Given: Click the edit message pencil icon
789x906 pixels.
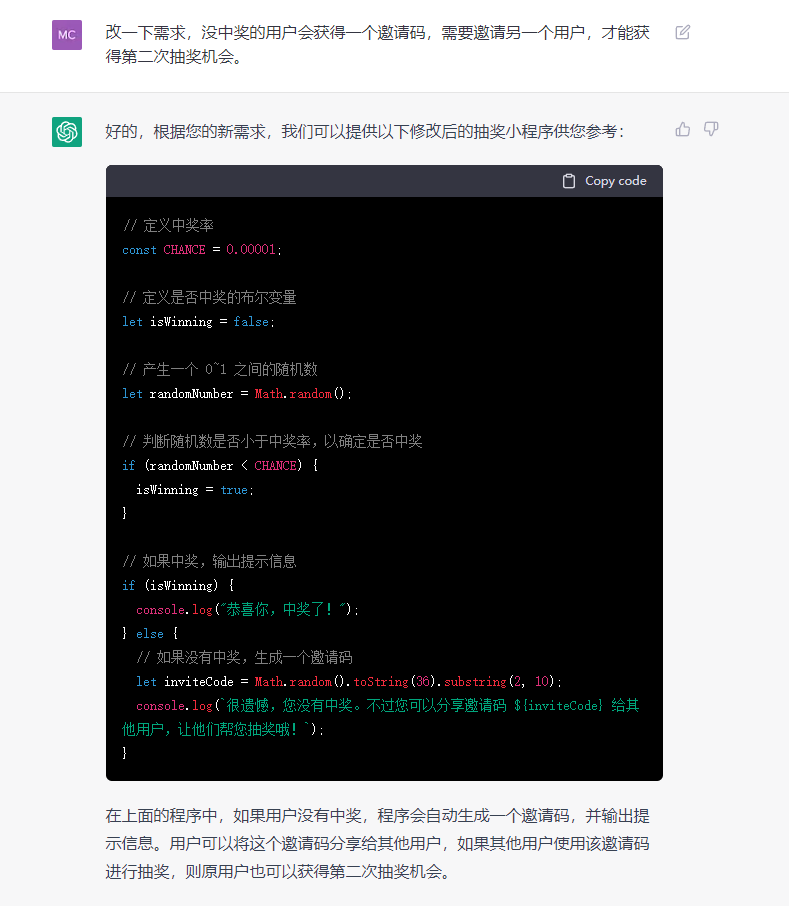Looking at the screenshot, I should pos(683,32).
